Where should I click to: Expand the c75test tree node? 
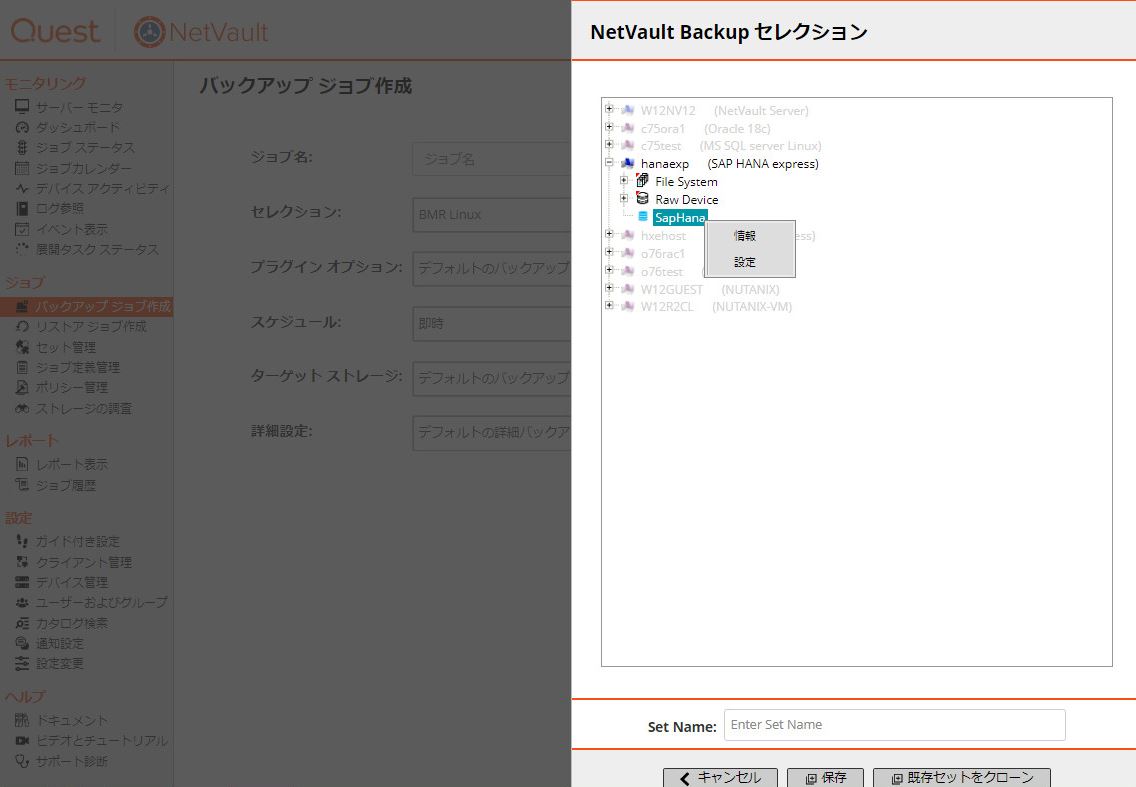[x=609, y=144]
